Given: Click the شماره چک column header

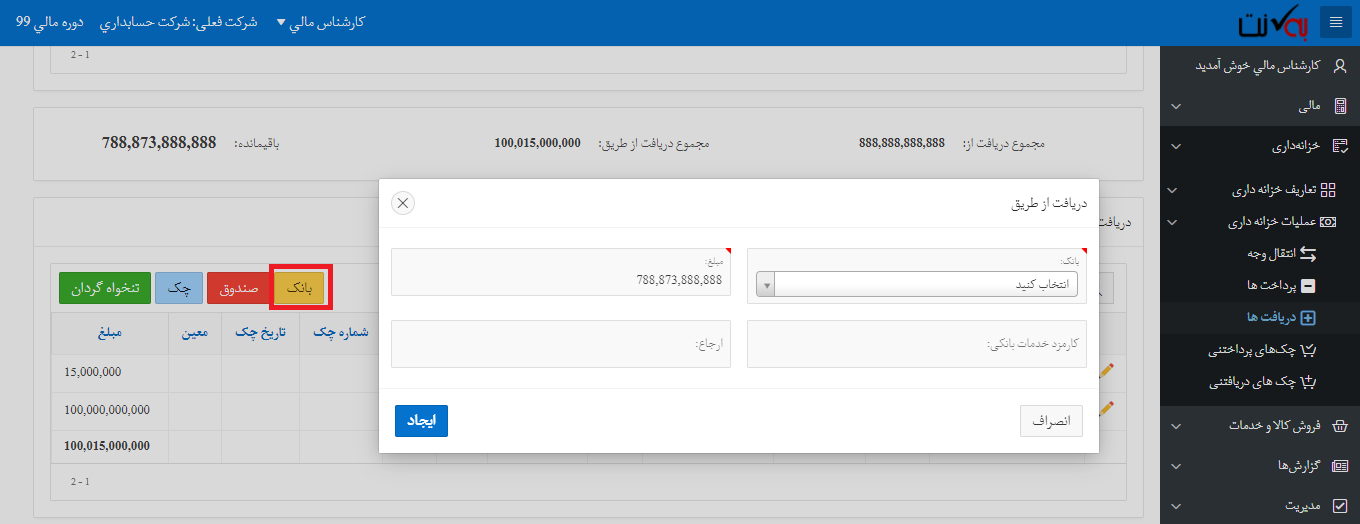Looking at the screenshot, I should point(340,333).
